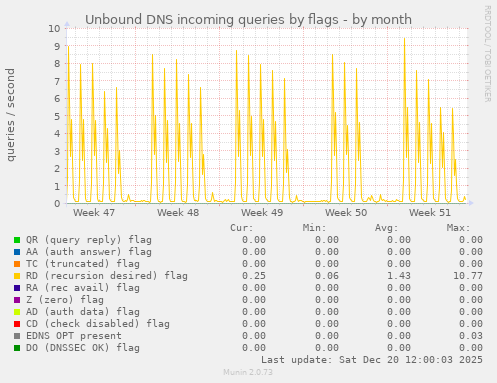Click the RD flag average value 1.43
497x383 pixels.
(x=399, y=276)
